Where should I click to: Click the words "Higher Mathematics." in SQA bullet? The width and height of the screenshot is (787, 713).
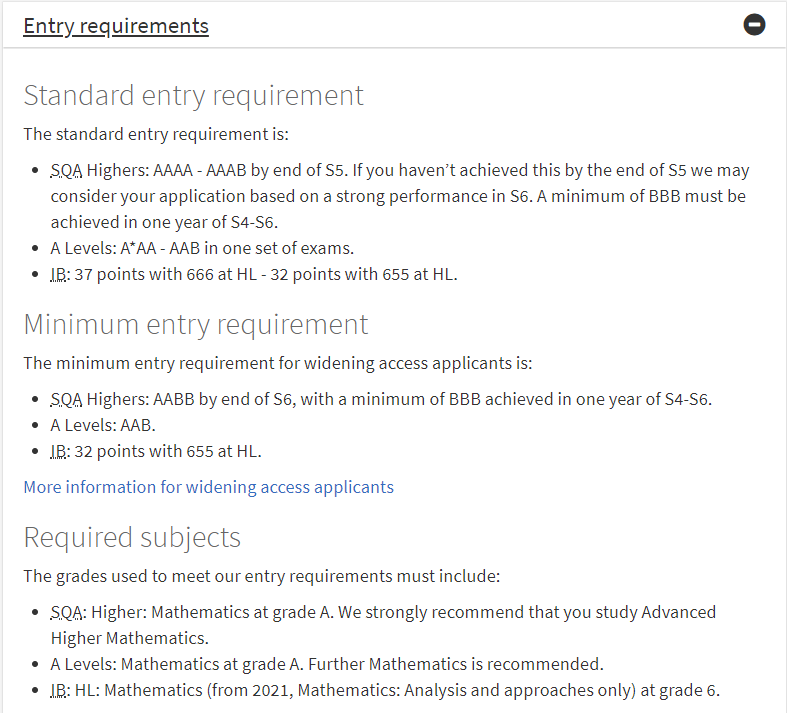(x=129, y=638)
